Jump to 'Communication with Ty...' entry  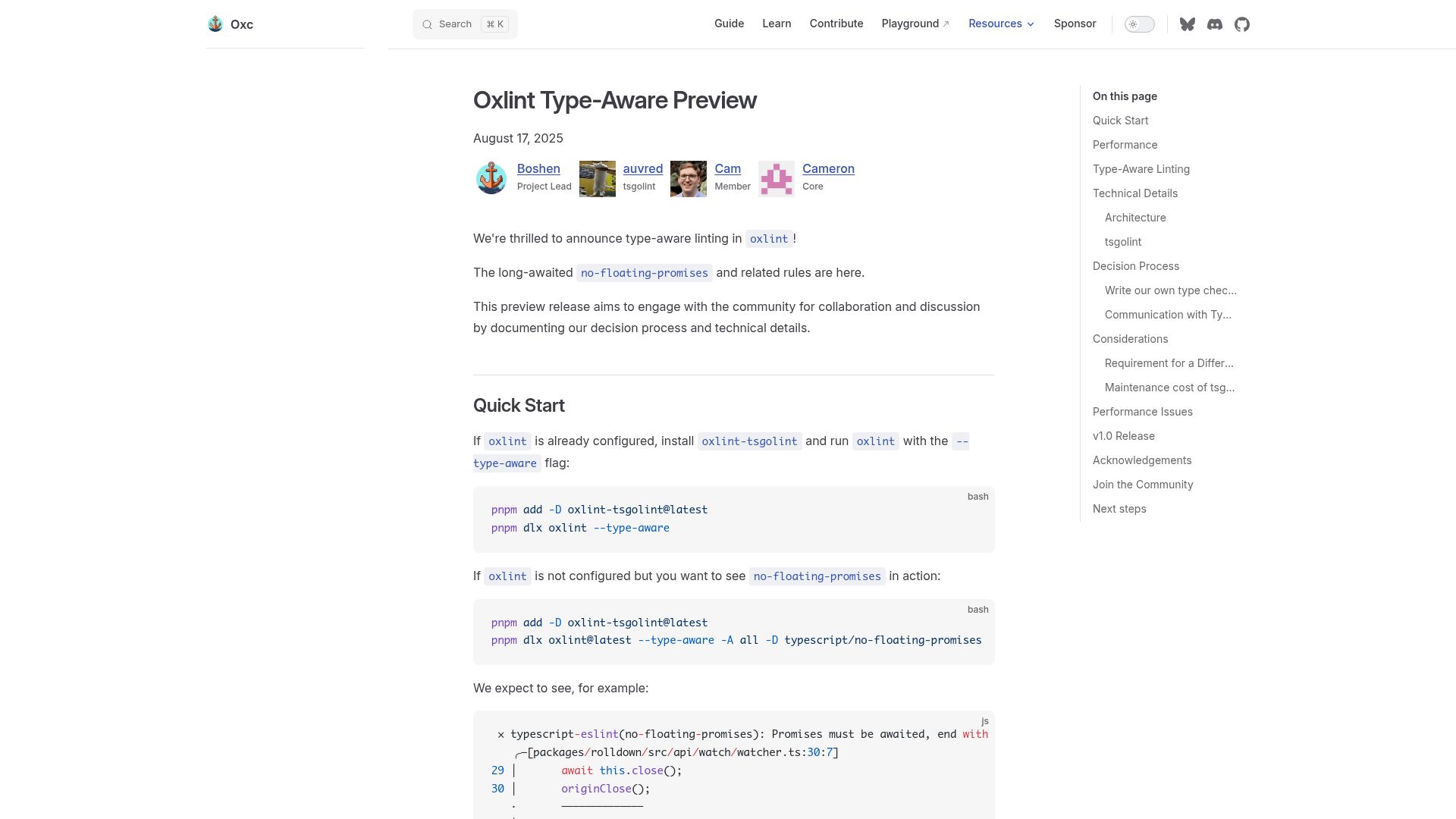click(x=1168, y=315)
